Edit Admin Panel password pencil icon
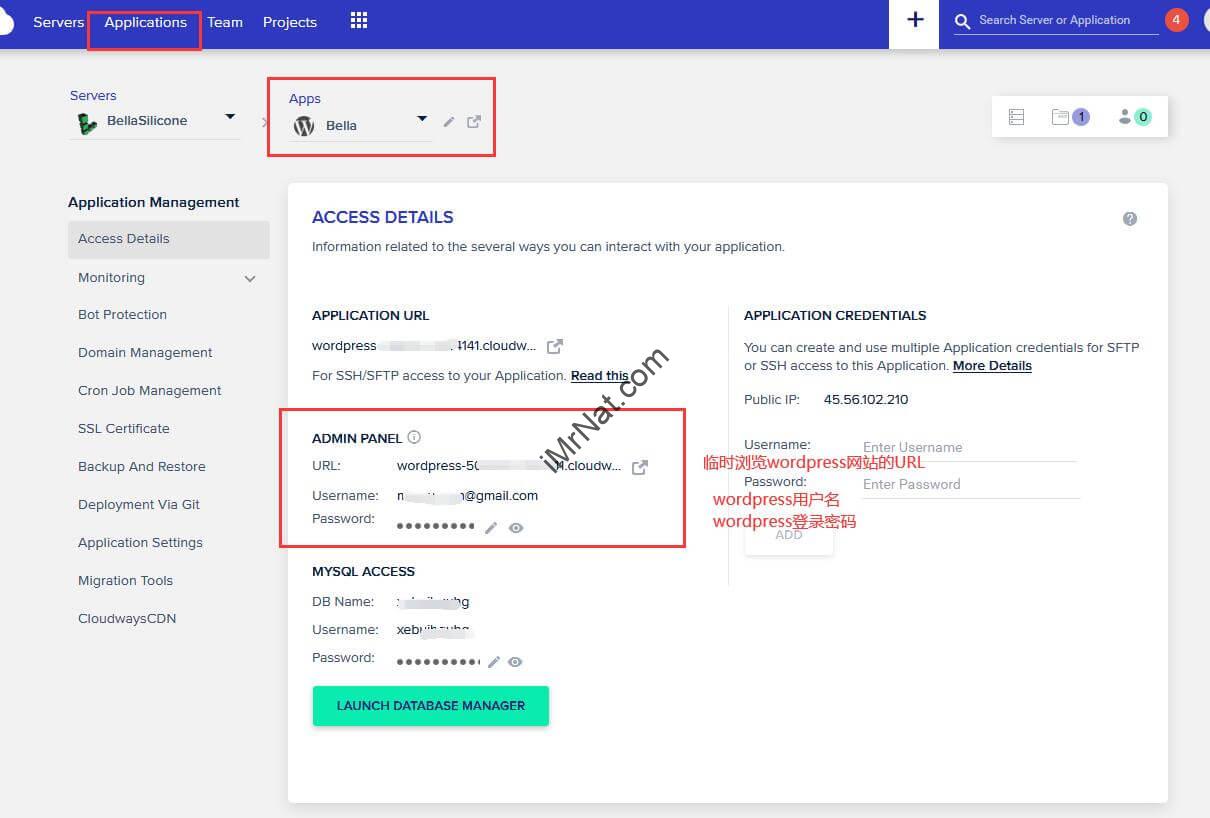This screenshot has width=1210, height=818. (491, 528)
